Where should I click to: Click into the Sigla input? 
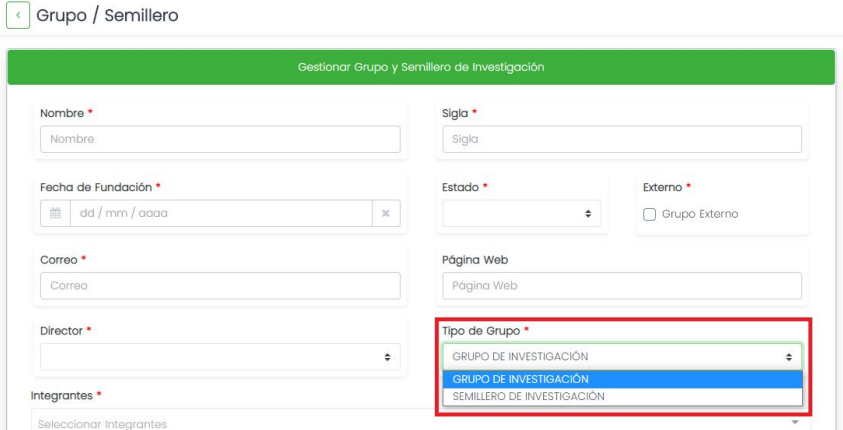click(x=621, y=139)
